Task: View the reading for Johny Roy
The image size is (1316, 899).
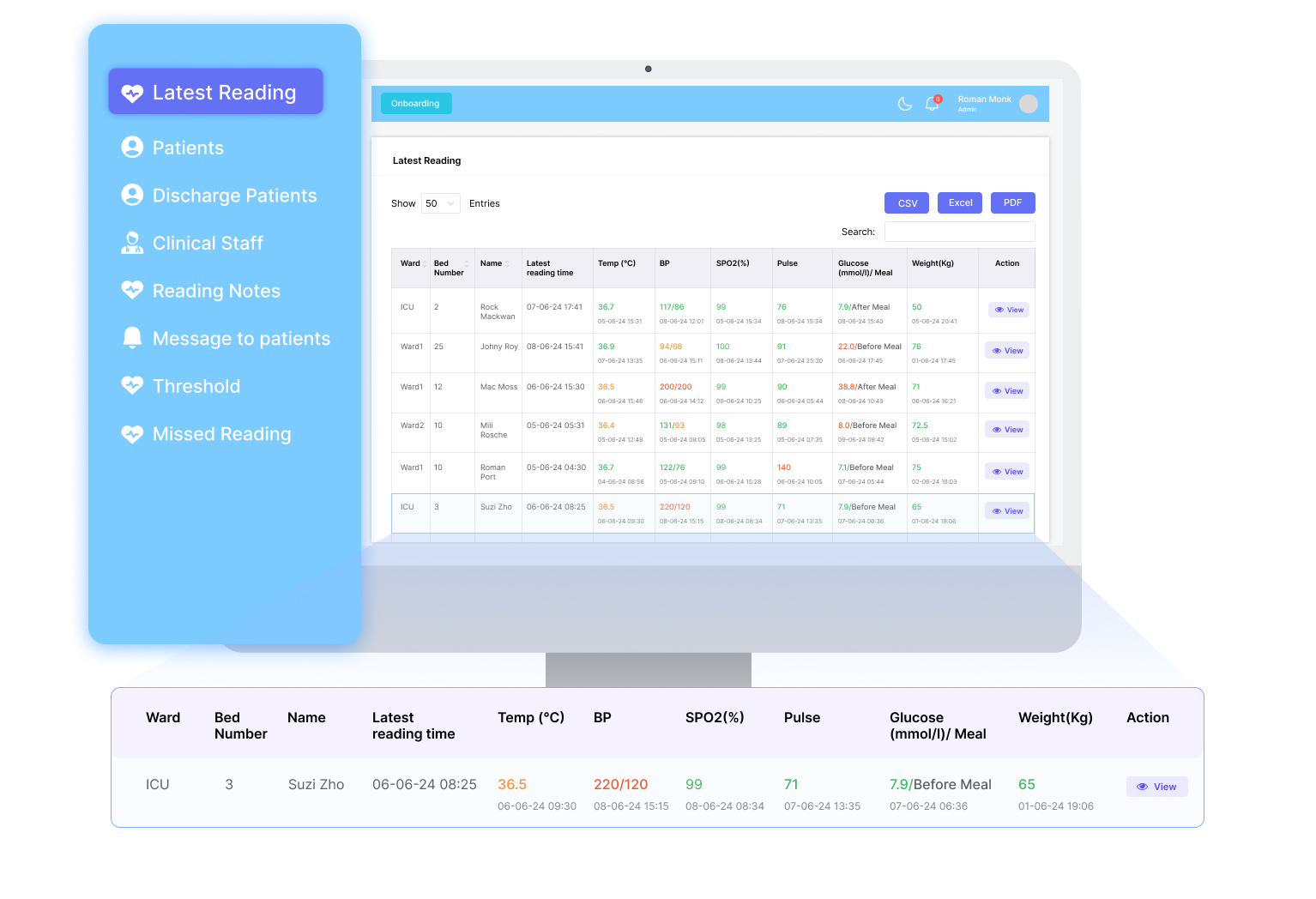Action: point(1007,351)
